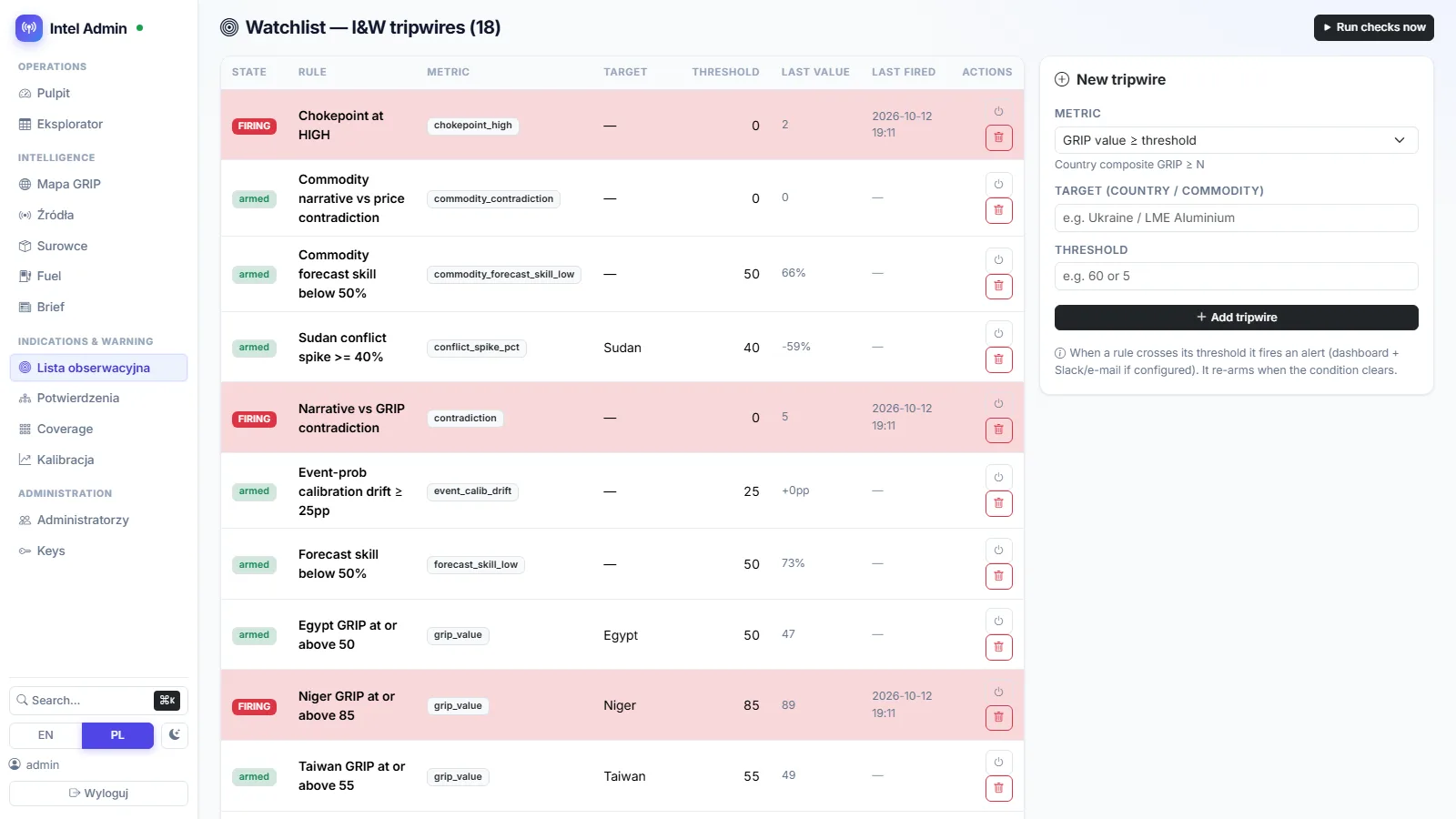Viewport: 1456px width, 819px height.
Task: Delete the Forecast skill below 50% tripwire
Action: coord(998,576)
